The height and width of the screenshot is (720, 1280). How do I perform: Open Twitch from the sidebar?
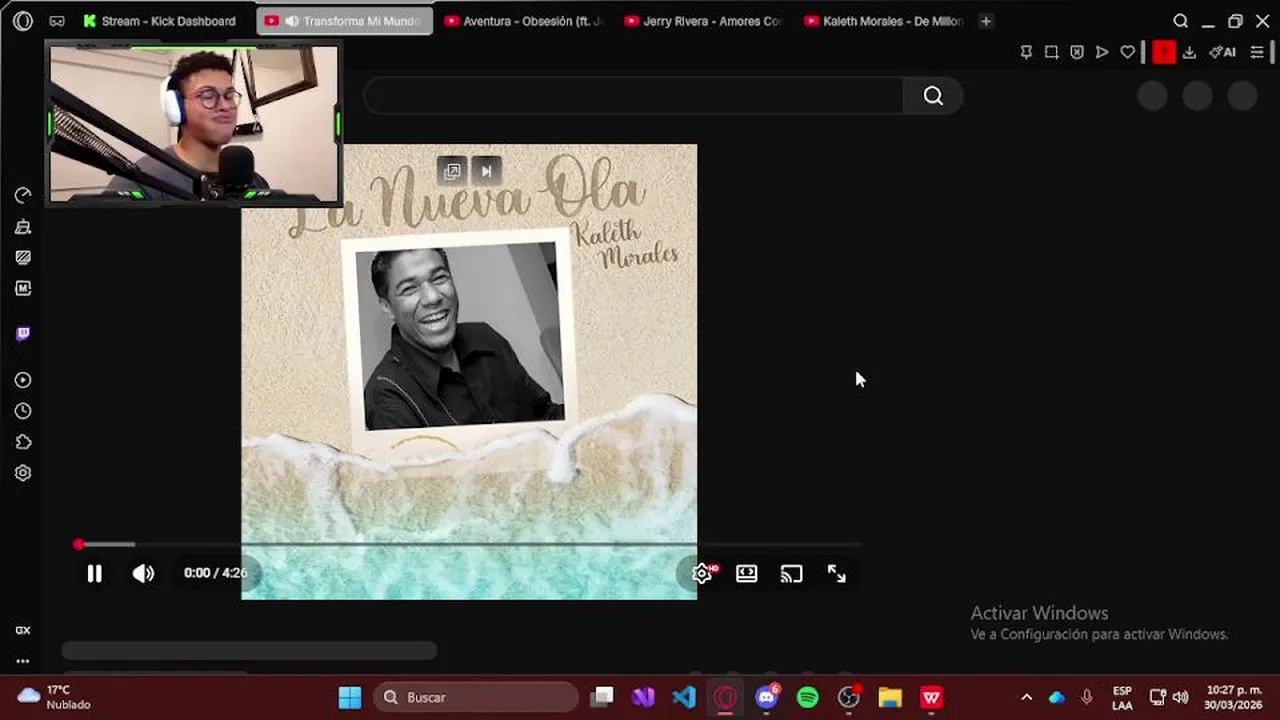coord(23,334)
